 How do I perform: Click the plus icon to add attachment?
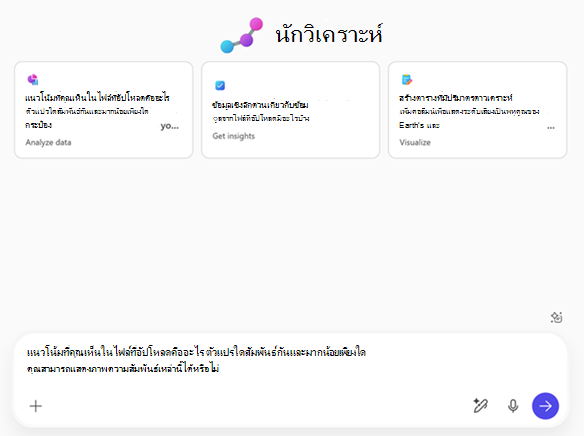coord(36,406)
